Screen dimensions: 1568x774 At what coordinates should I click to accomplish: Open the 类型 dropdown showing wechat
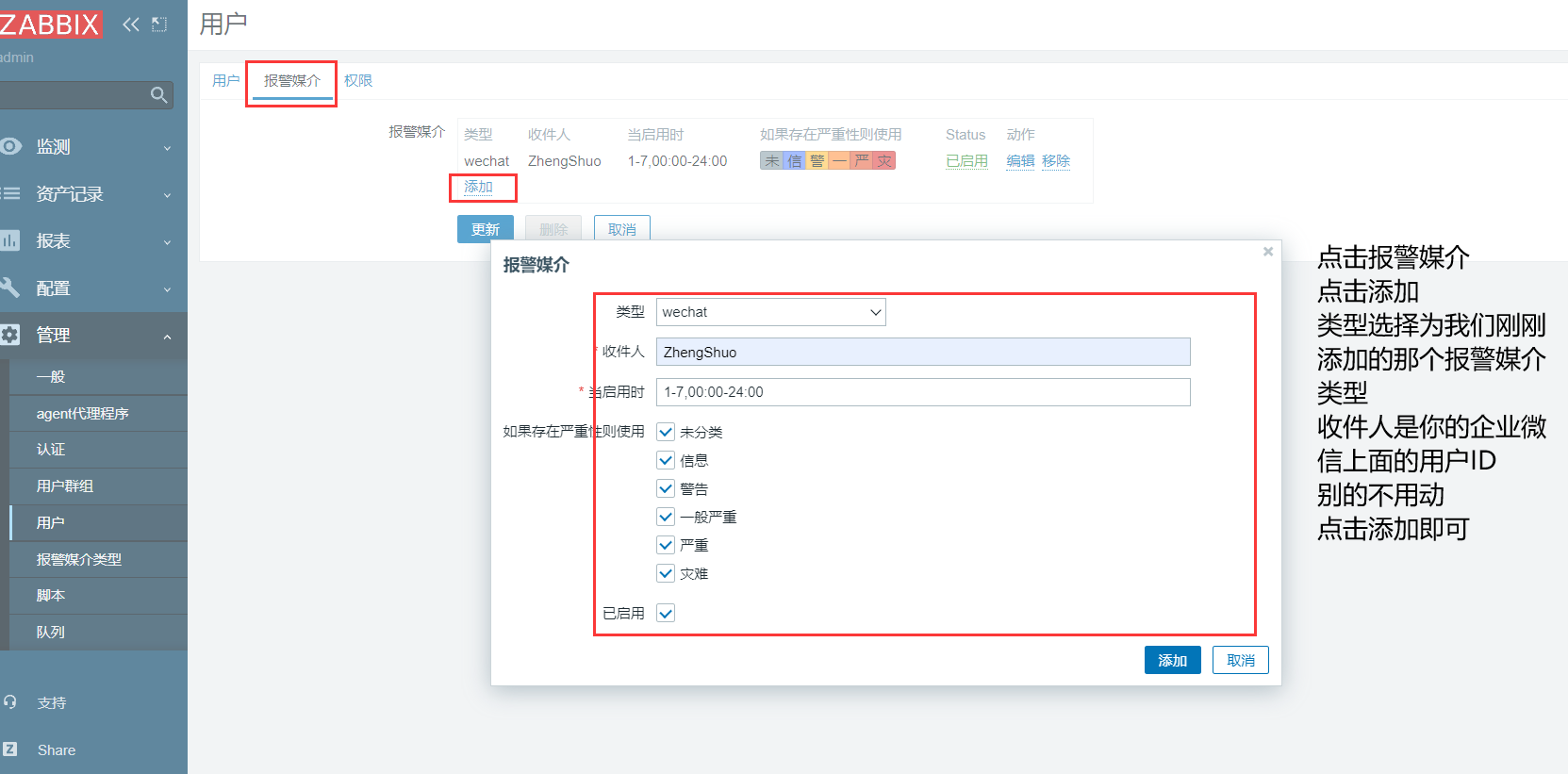point(771,312)
